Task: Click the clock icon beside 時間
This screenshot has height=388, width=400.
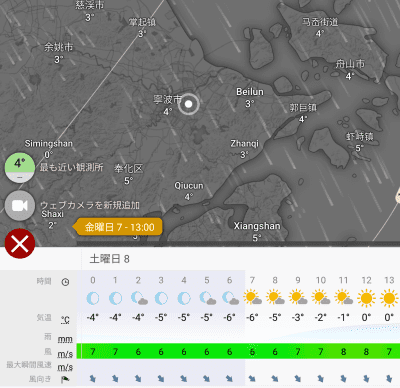Action: click(65, 282)
